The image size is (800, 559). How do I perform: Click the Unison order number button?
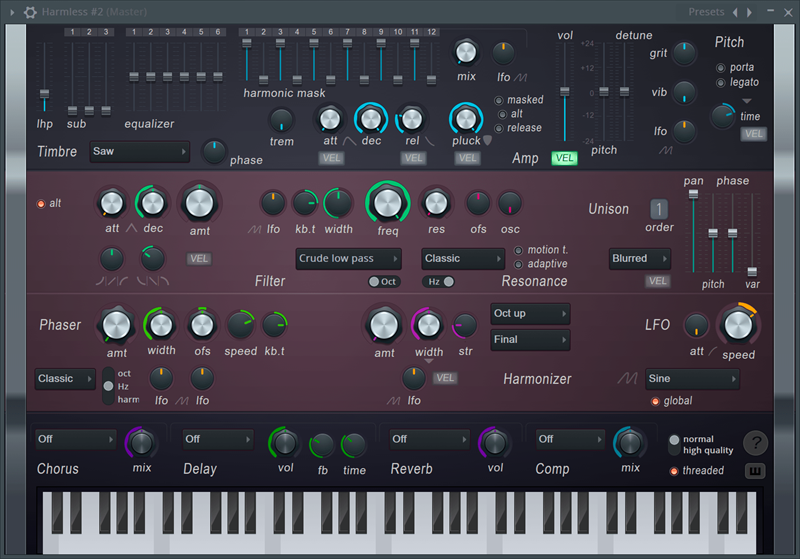[x=659, y=209]
